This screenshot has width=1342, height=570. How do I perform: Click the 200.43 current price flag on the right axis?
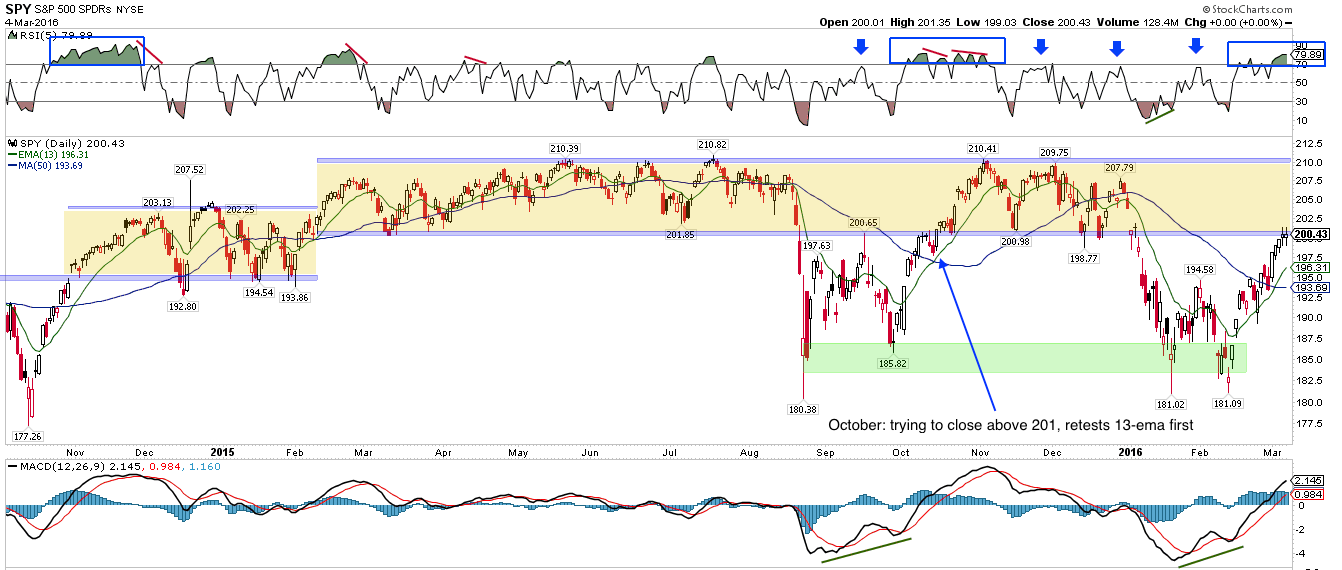click(1309, 235)
